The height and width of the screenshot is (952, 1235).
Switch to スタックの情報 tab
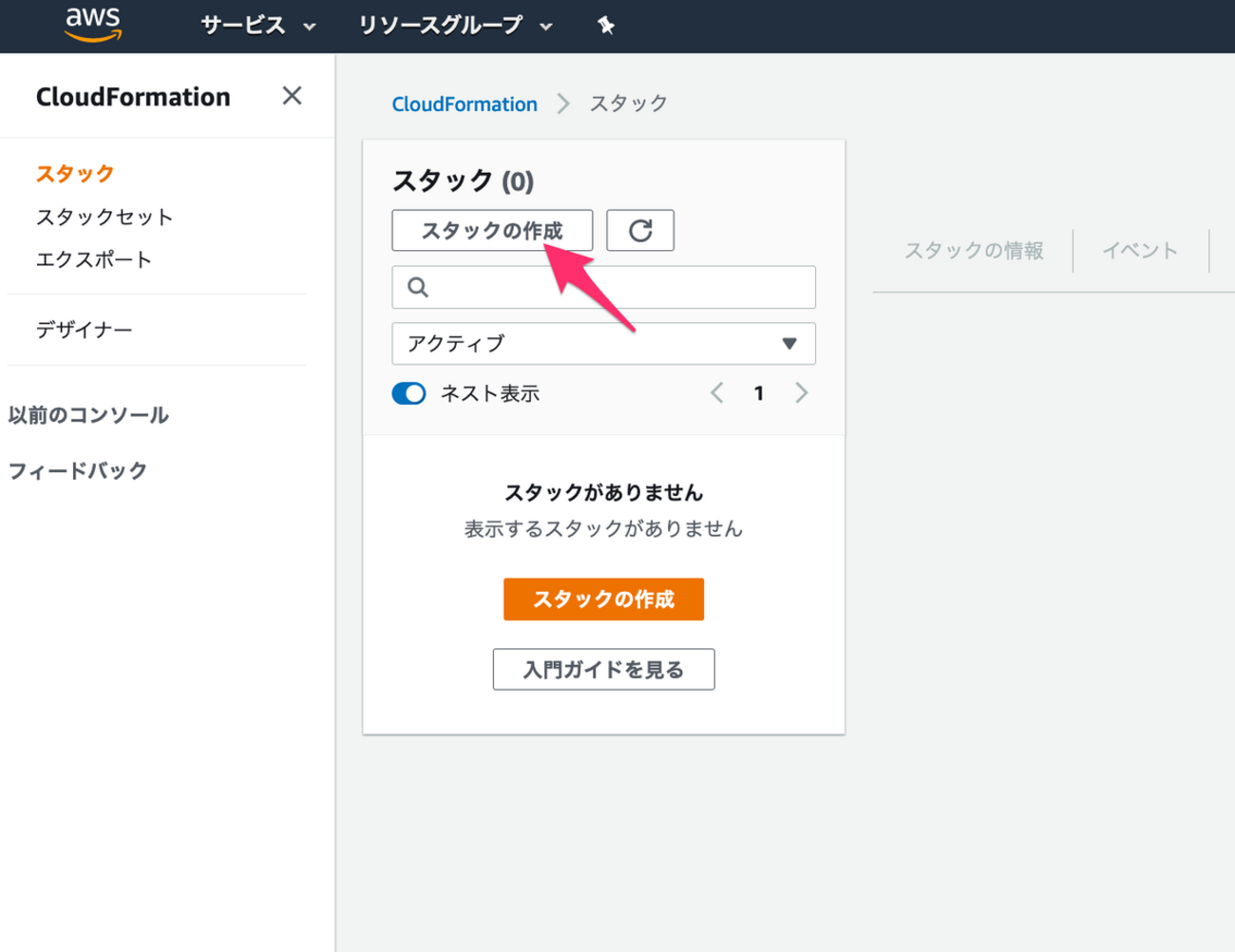pos(974,251)
